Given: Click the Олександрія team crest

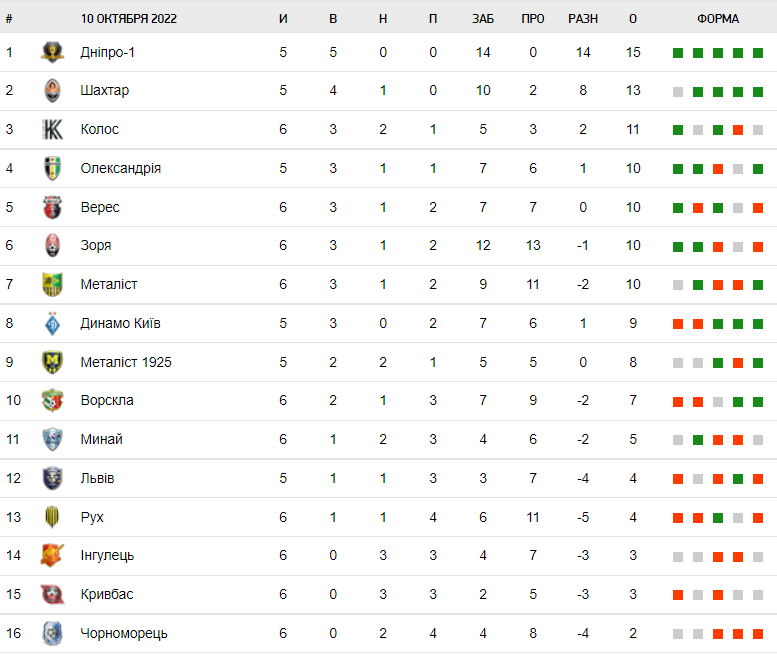Looking at the screenshot, I should click(x=53, y=168).
